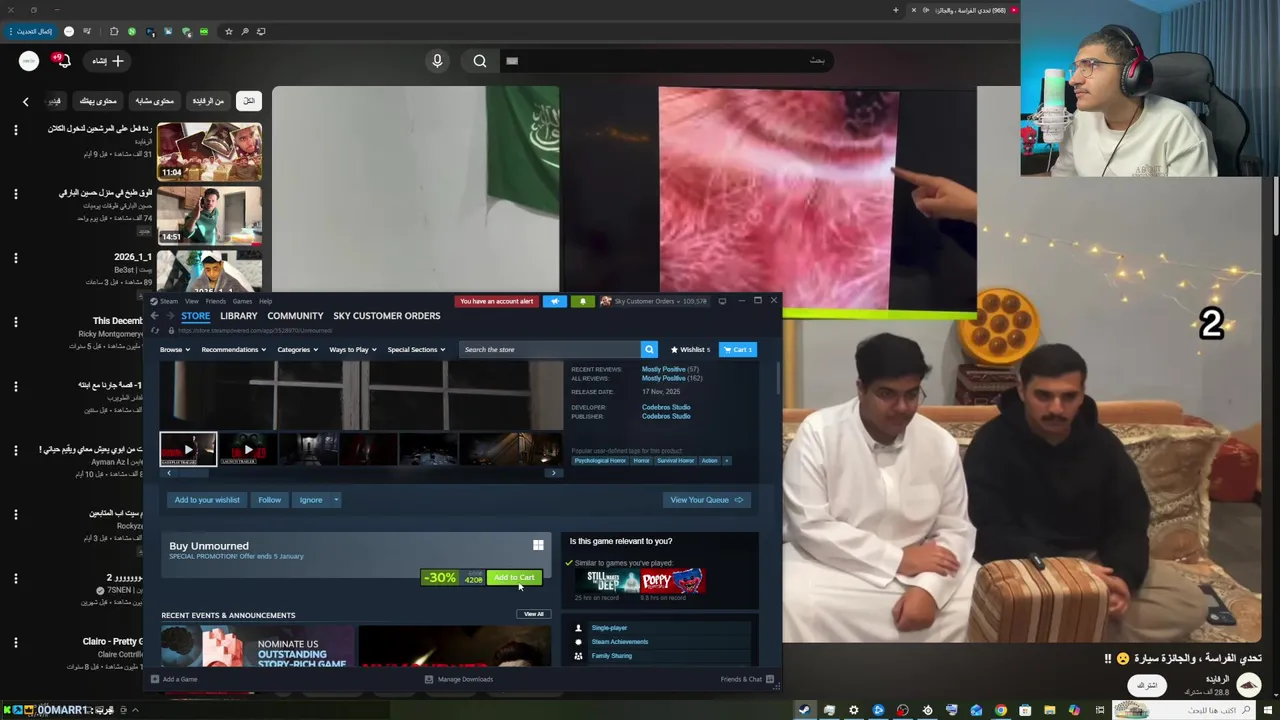Open a new browser tab
Screen dimensions: 1280x720
[x=896, y=10]
